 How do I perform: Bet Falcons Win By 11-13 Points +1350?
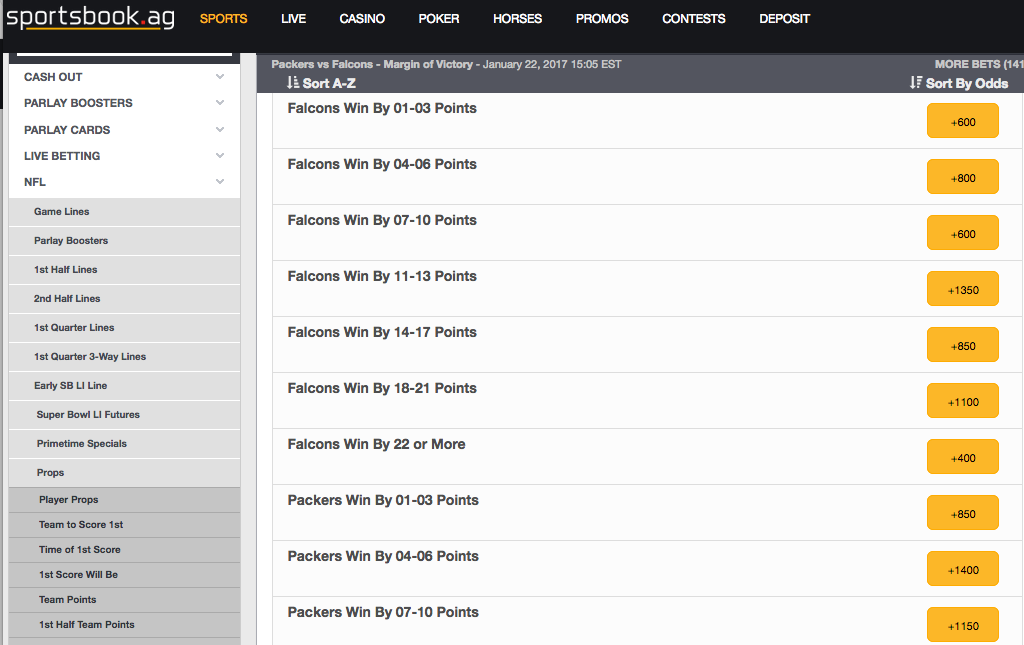963,289
